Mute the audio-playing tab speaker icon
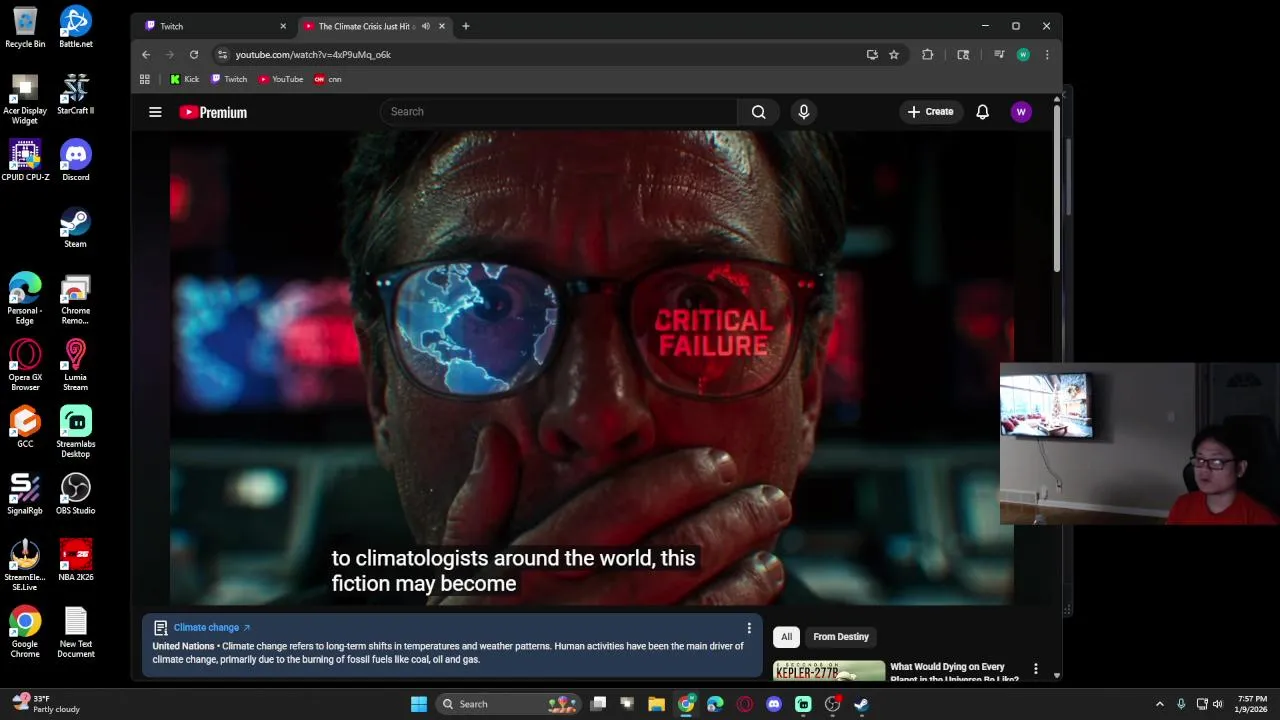1280x720 pixels. 426,26
